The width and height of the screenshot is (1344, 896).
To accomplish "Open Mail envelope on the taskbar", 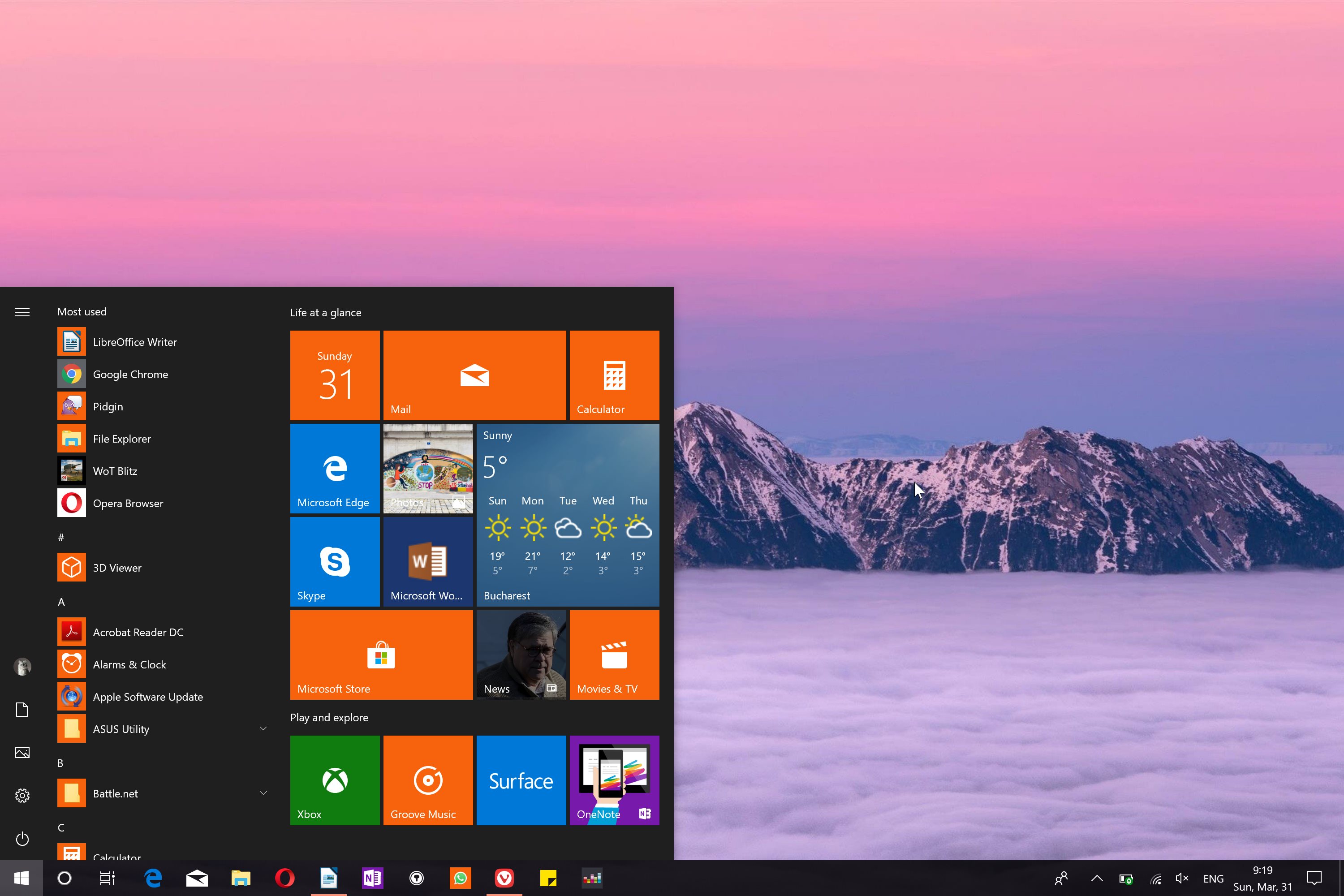I will click(197, 878).
